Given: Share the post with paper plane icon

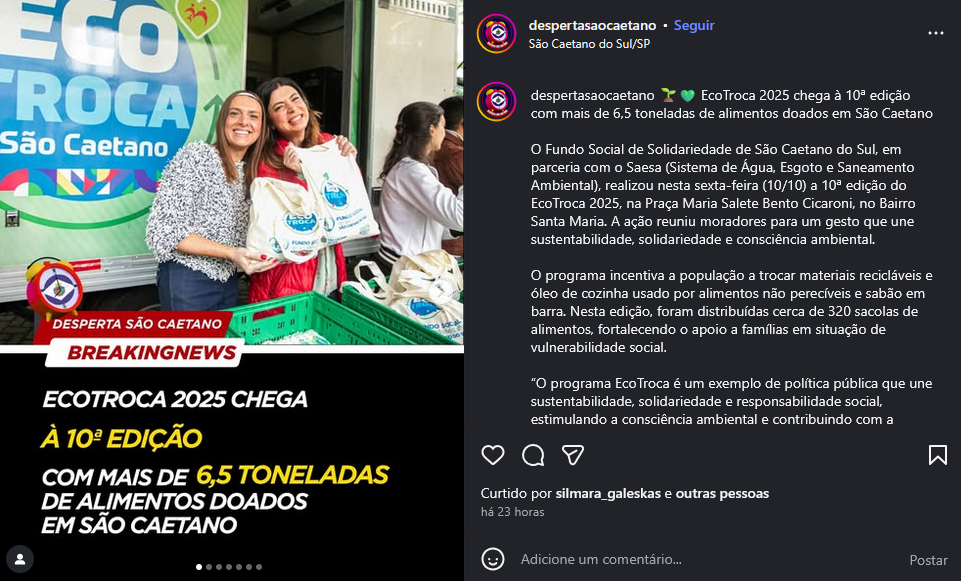Looking at the screenshot, I should click(572, 455).
